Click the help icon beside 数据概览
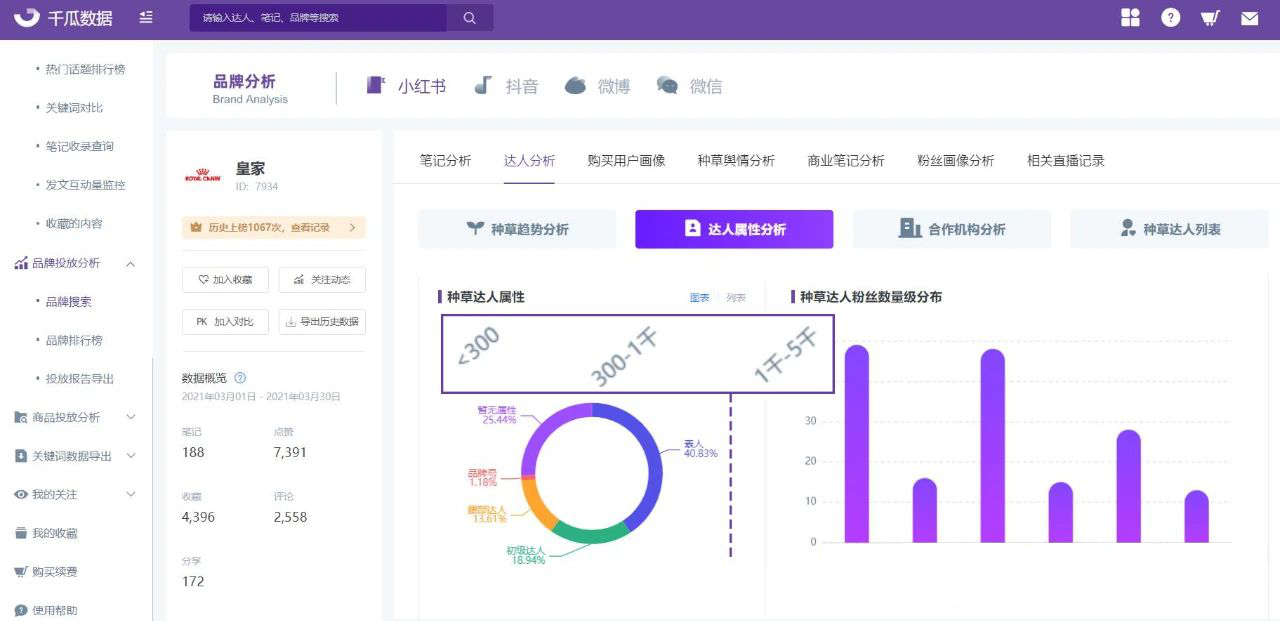Viewport: 1280px width, 621px height. click(x=240, y=378)
